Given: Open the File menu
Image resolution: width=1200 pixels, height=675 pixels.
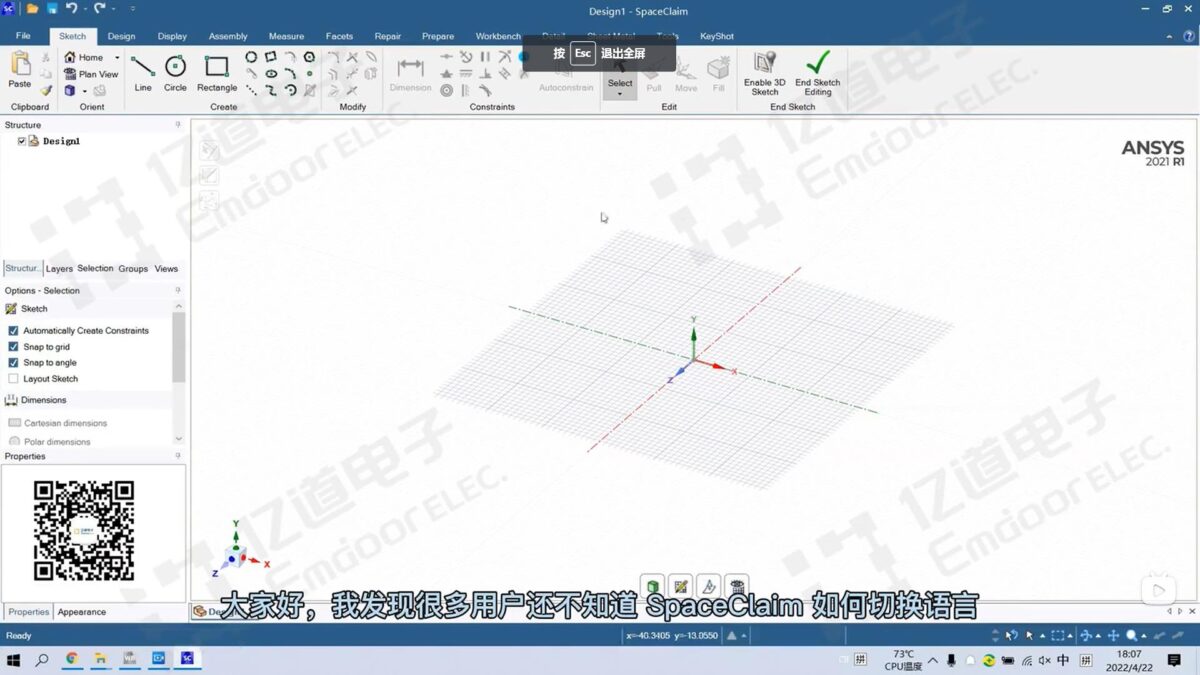Looking at the screenshot, I should 23,36.
